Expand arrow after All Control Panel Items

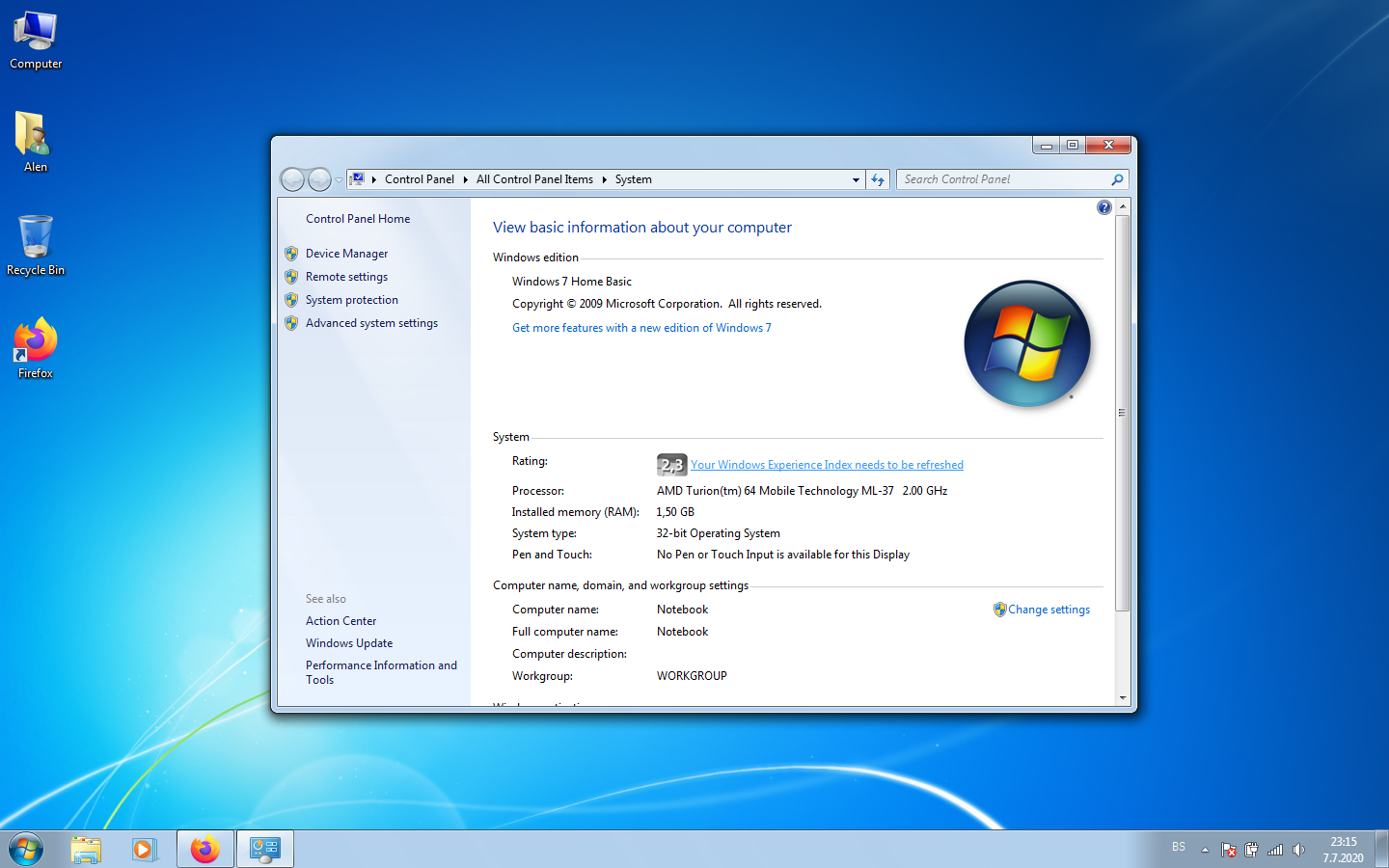[604, 179]
